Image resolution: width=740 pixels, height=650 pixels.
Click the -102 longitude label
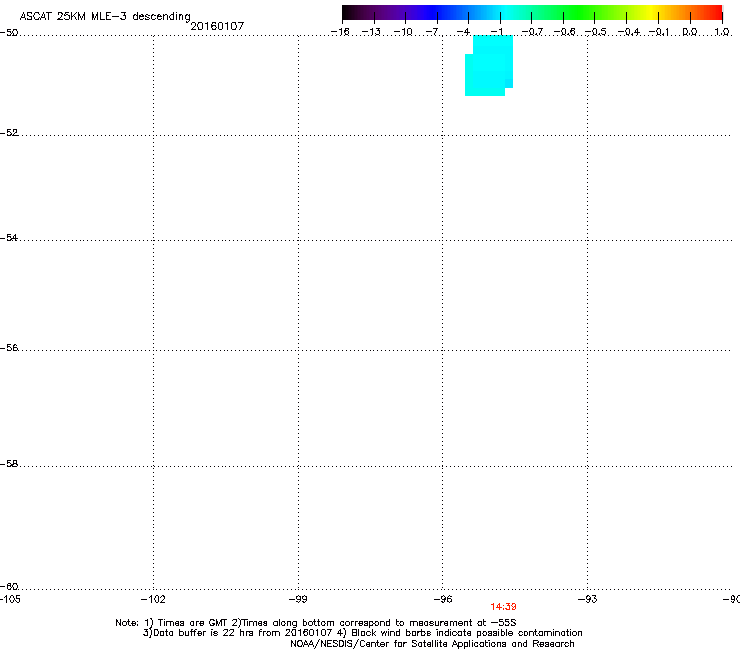click(153, 599)
